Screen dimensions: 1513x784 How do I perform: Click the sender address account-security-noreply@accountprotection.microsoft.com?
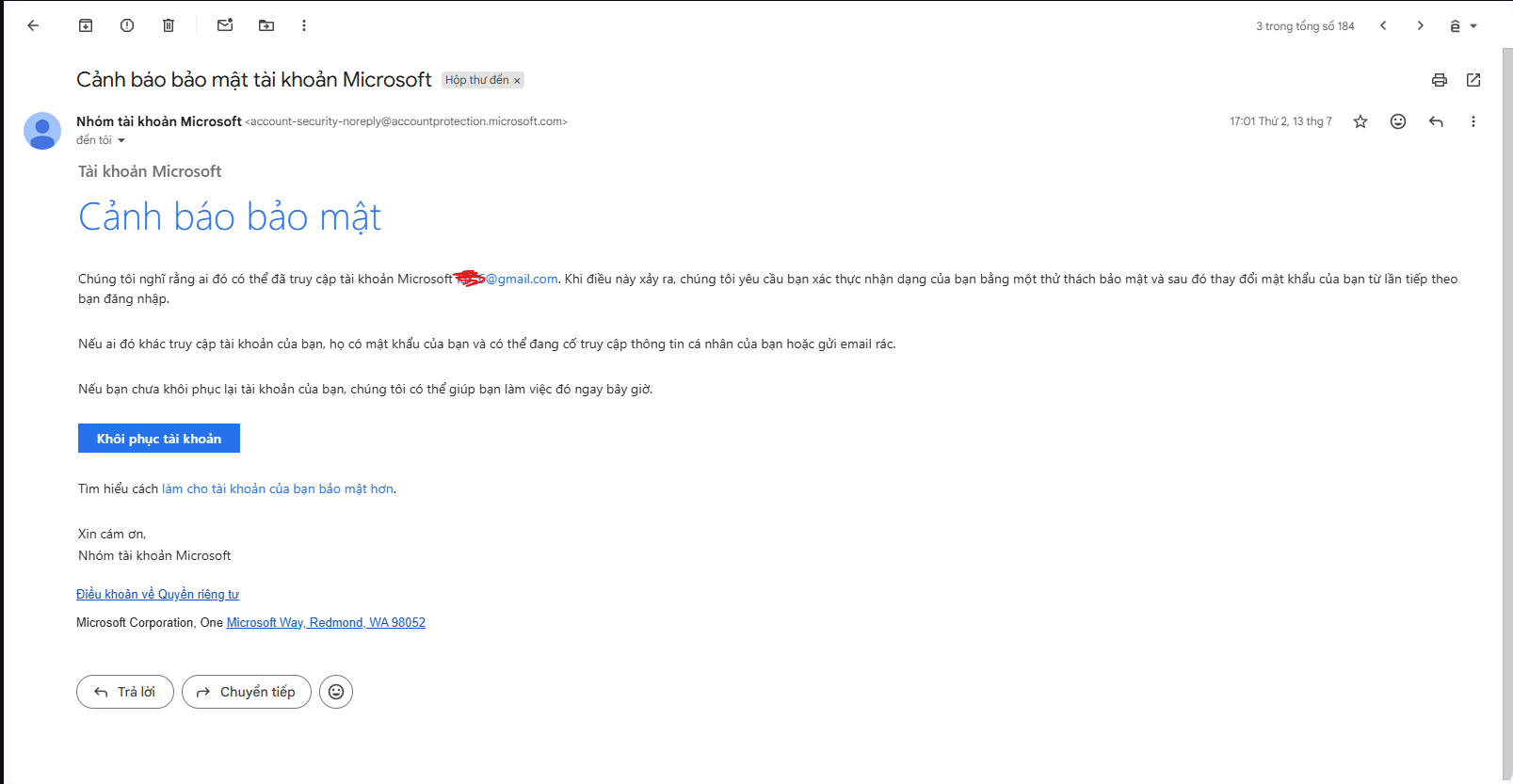click(406, 121)
